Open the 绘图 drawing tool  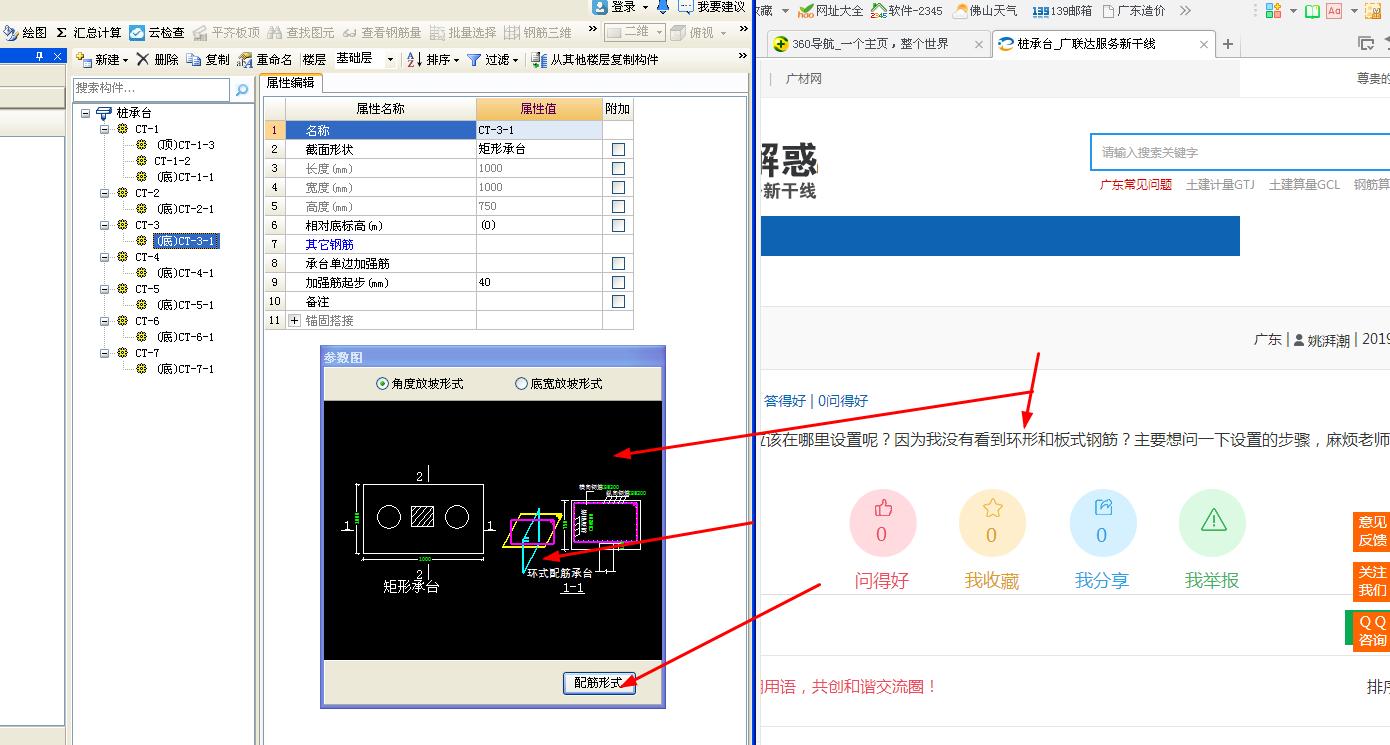pos(25,33)
